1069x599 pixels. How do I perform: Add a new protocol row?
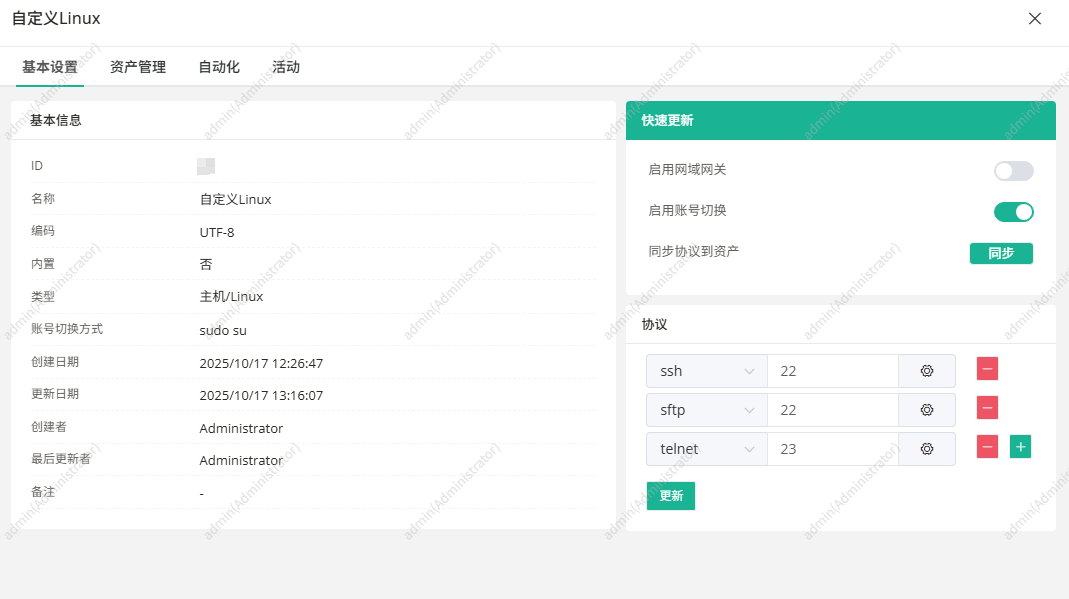[x=1020, y=447]
